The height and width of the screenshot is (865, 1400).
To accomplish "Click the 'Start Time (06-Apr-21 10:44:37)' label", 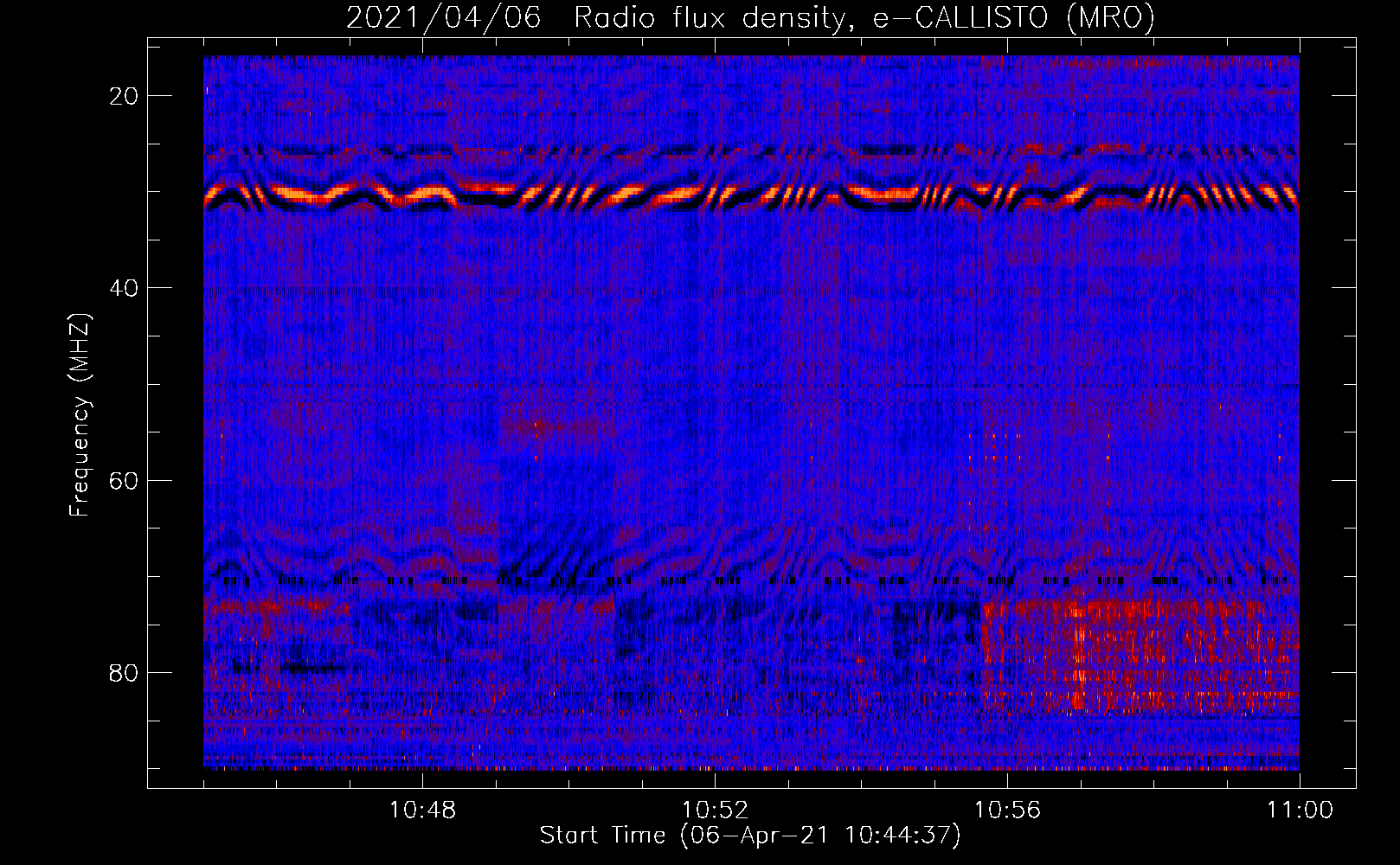I will pos(750,836).
